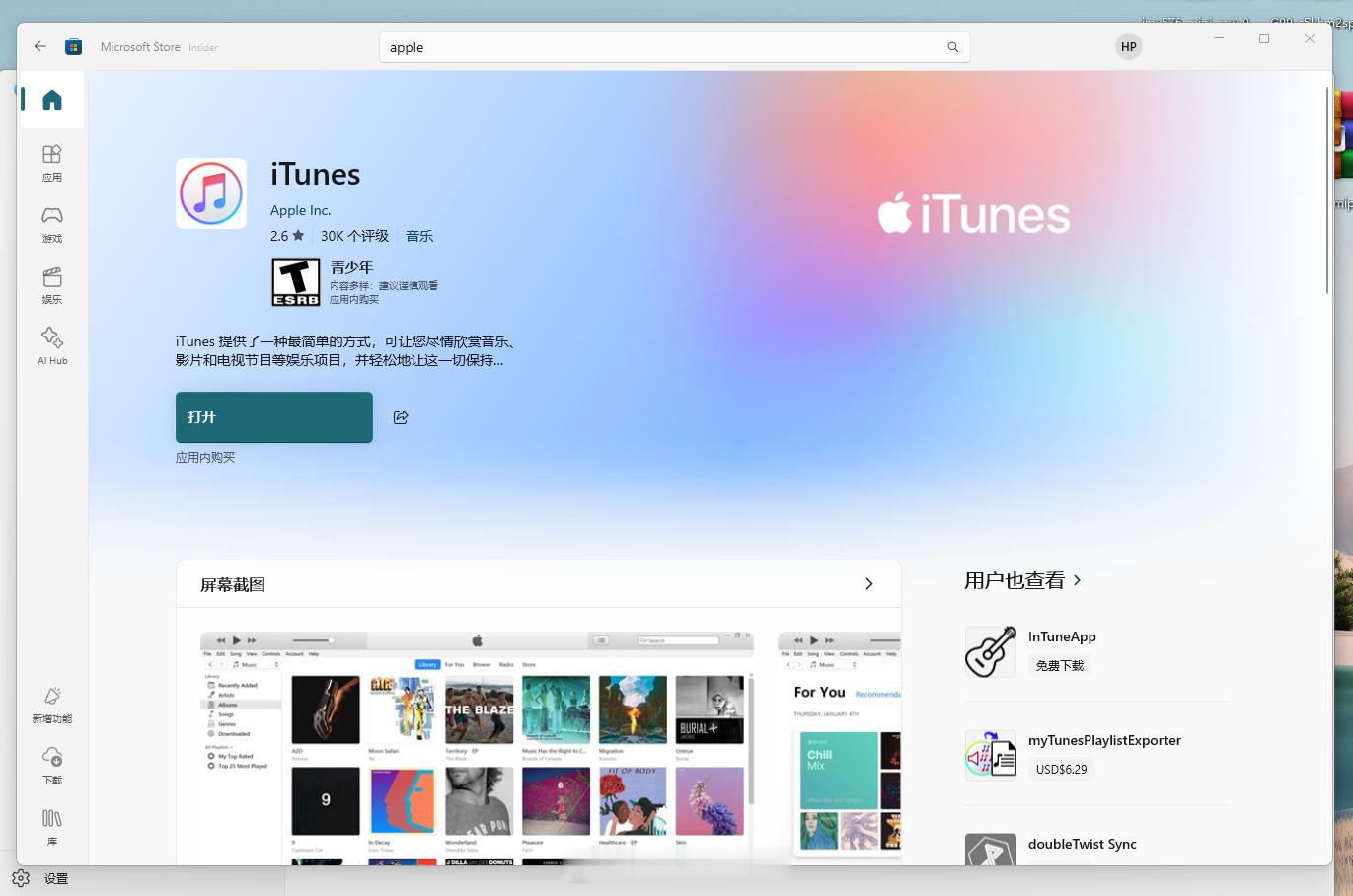Image resolution: width=1353 pixels, height=896 pixels.
Task: Open 库 in the sidebar
Action: pyautogui.click(x=52, y=827)
